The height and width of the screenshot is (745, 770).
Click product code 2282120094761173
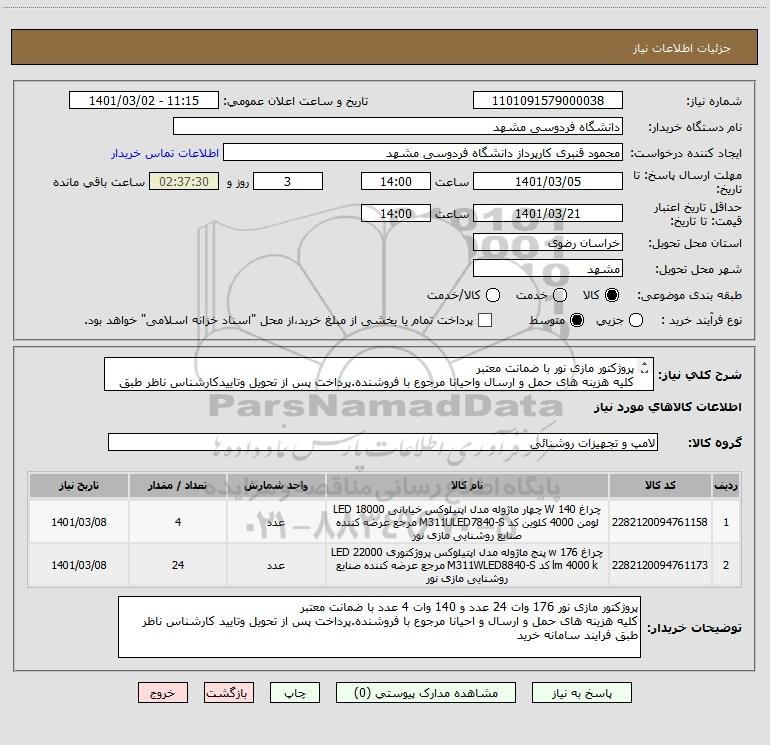point(660,565)
